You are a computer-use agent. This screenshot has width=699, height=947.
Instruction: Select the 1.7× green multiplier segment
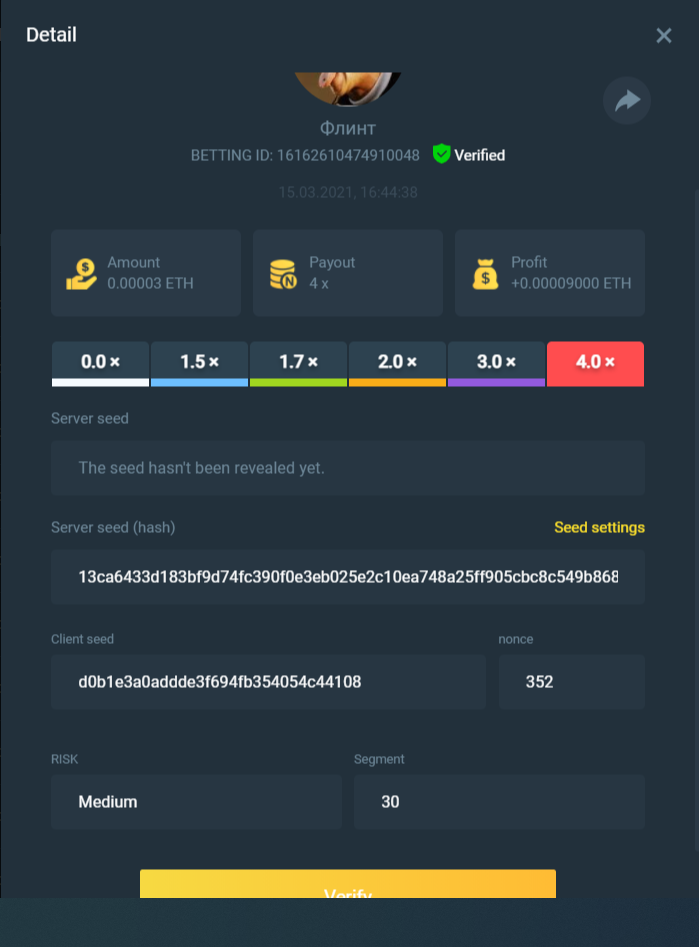tap(298, 363)
